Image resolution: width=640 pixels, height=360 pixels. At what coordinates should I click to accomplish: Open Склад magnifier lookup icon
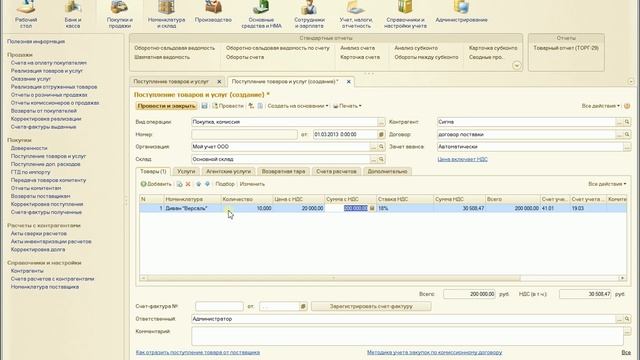point(381,159)
